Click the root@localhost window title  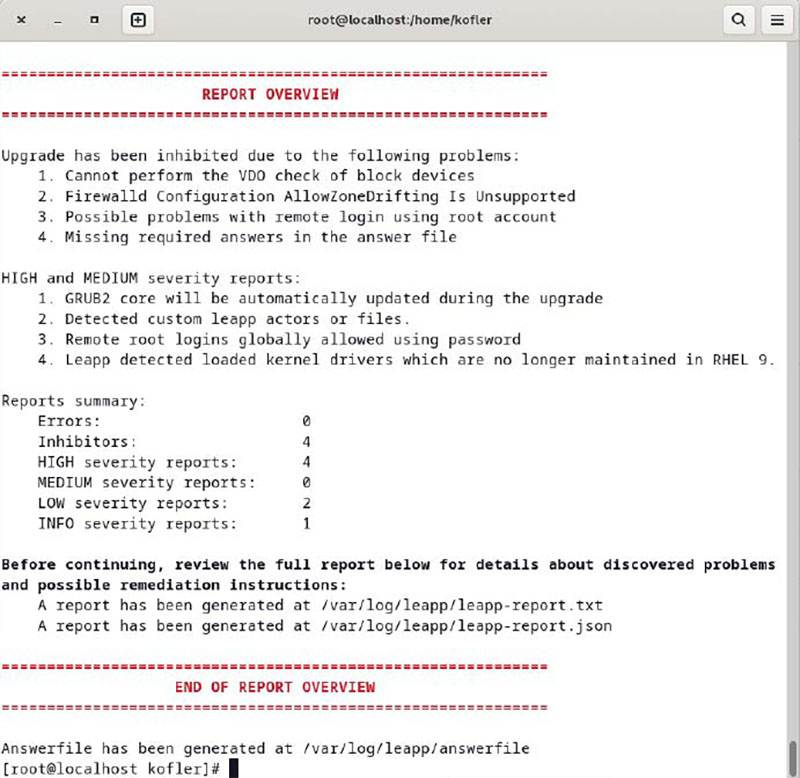[x=400, y=19]
